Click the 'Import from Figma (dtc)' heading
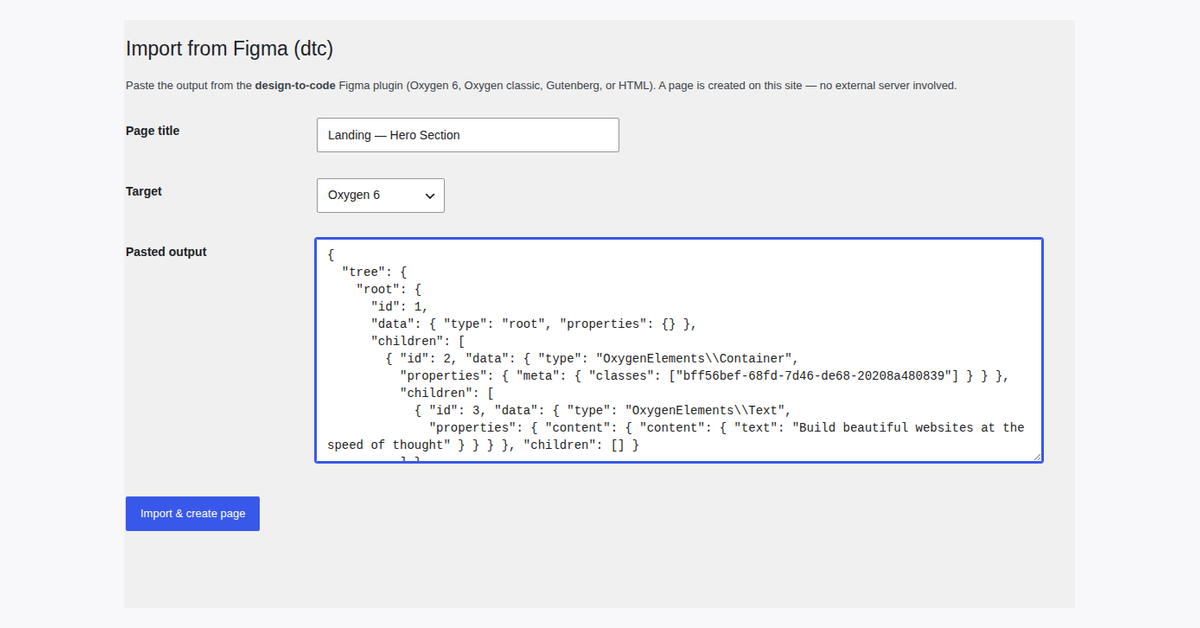This screenshot has height=628, width=1200. click(x=229, y=48)
